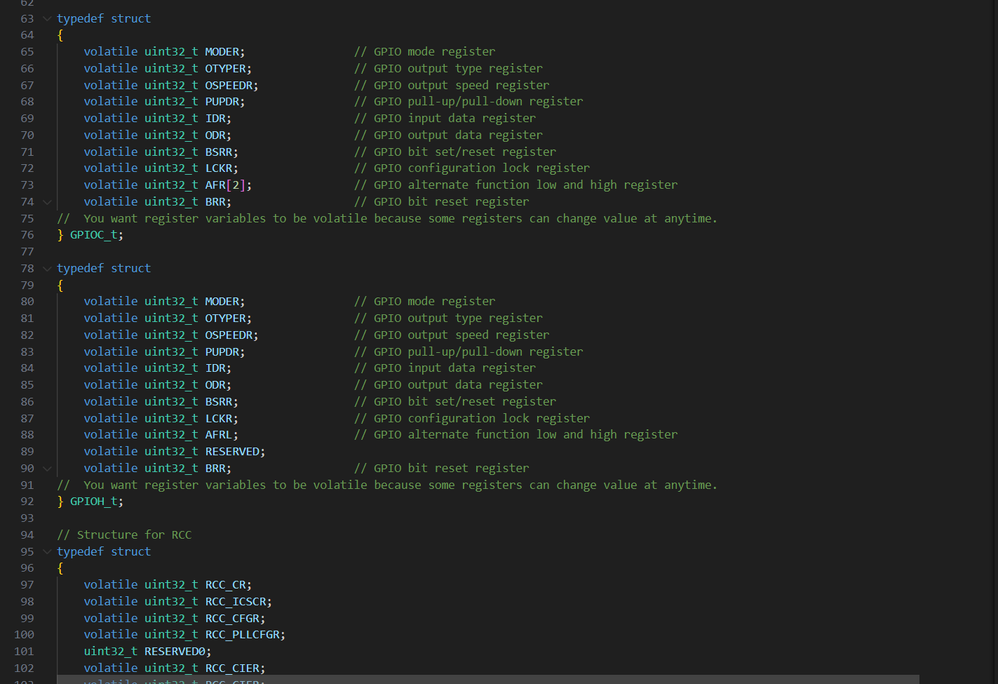Image resolution: width=998 pixels, height=684 pixels.
Task: Collapse the typedef struct starting on line 78
Action: 47,269
